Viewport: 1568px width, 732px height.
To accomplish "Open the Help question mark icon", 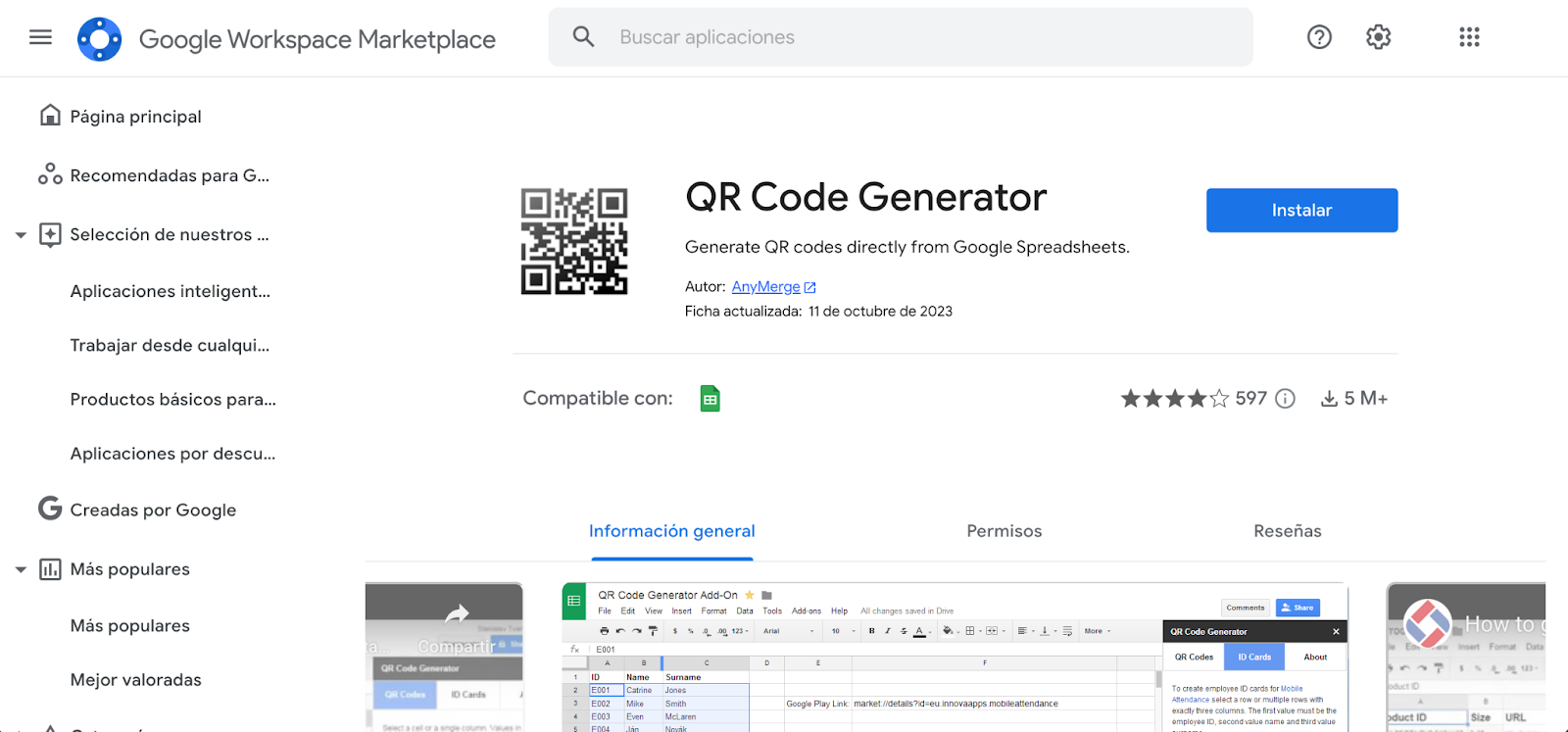I will tap(1319, 37).
